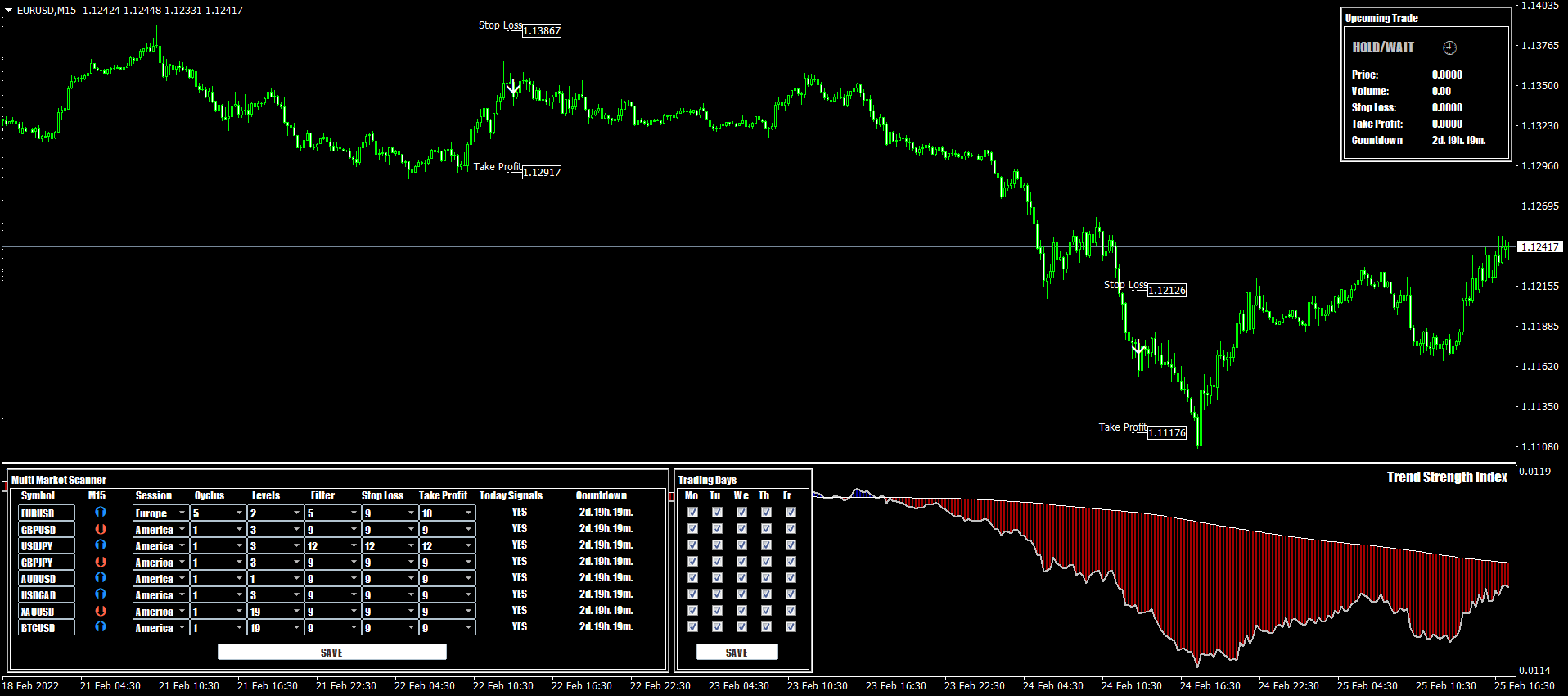This screenshot has height=696, width=1568.
Task: Toggle Wednesday checkbox in the GBPJPY row
Action: click(741, 562)
